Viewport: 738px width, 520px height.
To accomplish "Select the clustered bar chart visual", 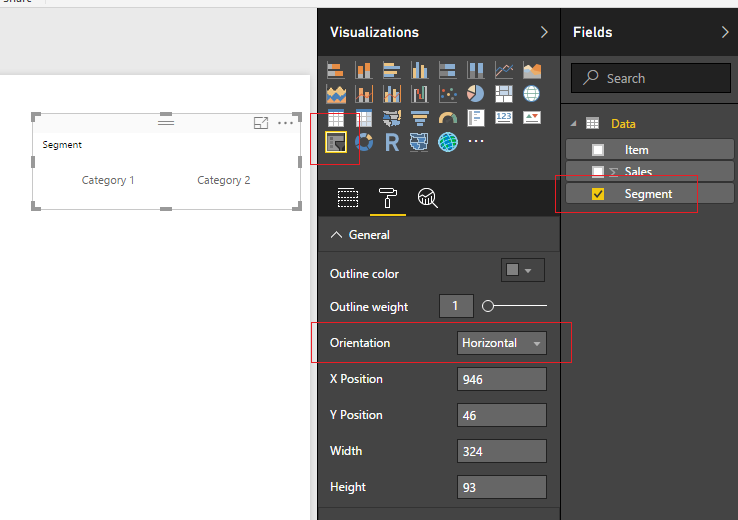I will pyautogui.click(x=391, y=71).
